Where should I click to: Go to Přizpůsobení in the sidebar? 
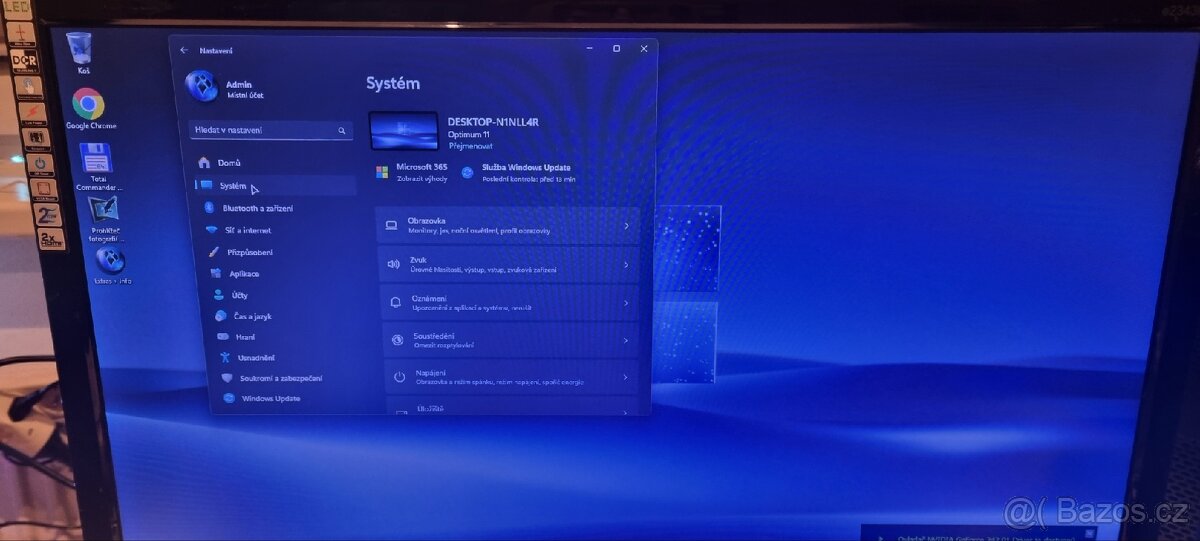click(248, 252)
